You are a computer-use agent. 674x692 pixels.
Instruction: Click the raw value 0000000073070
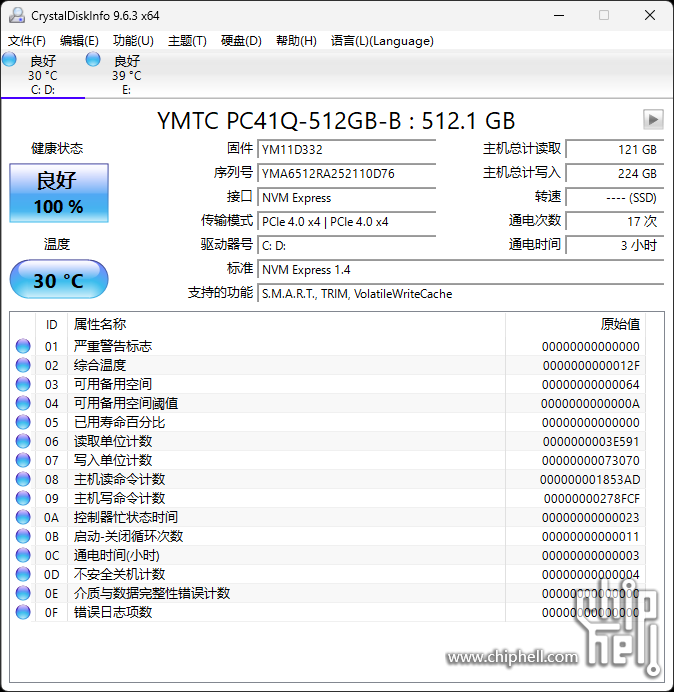pyautogui.click(x=591, y=460)
